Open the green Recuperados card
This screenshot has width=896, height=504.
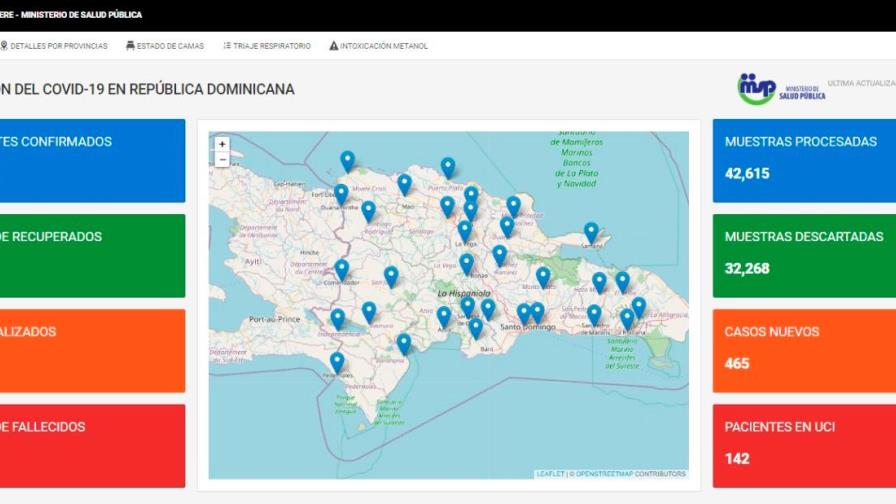pyautogui.click(x=93, y=255)
